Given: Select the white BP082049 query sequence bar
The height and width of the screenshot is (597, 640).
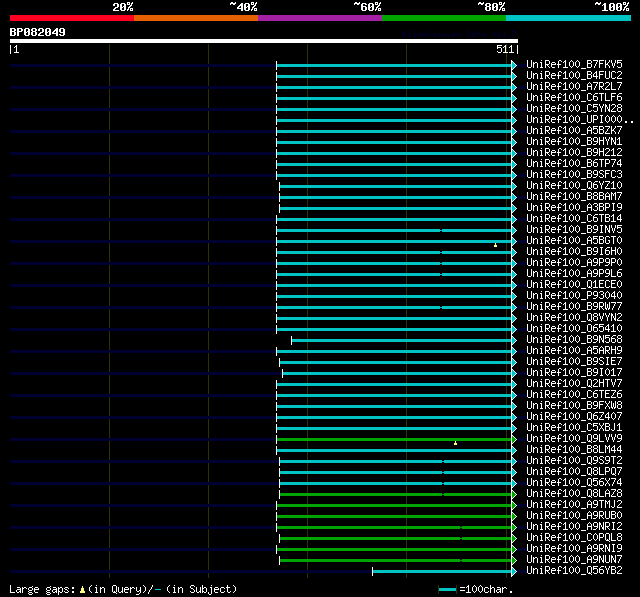Looking at the screenshot, I should [264, 41].
